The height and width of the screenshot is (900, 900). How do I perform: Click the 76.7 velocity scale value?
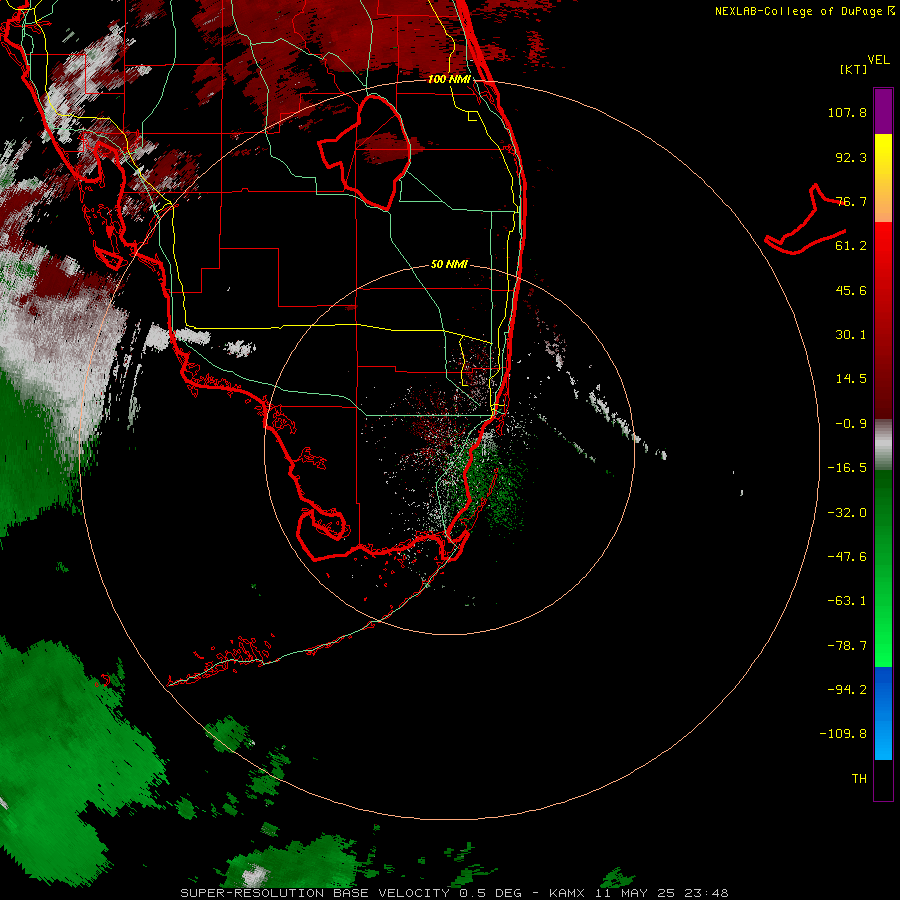coord(851,201)
